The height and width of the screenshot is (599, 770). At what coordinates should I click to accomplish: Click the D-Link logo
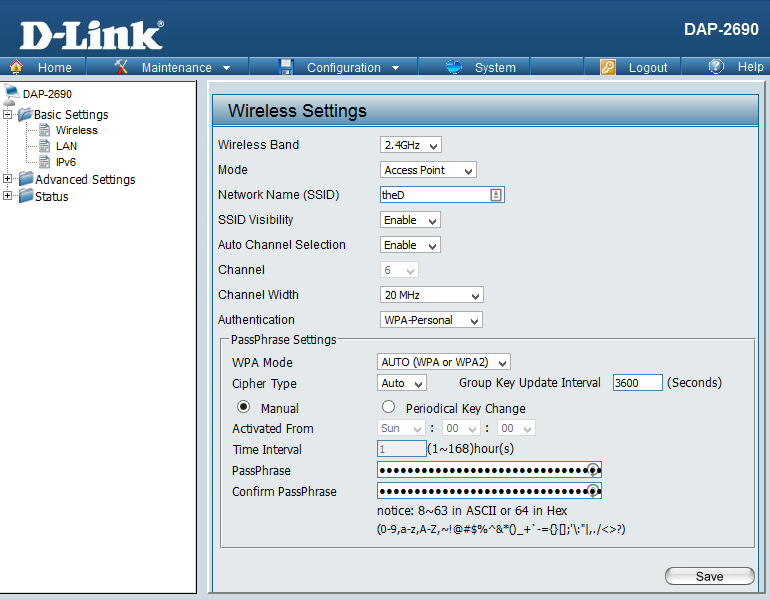[92, 35]
